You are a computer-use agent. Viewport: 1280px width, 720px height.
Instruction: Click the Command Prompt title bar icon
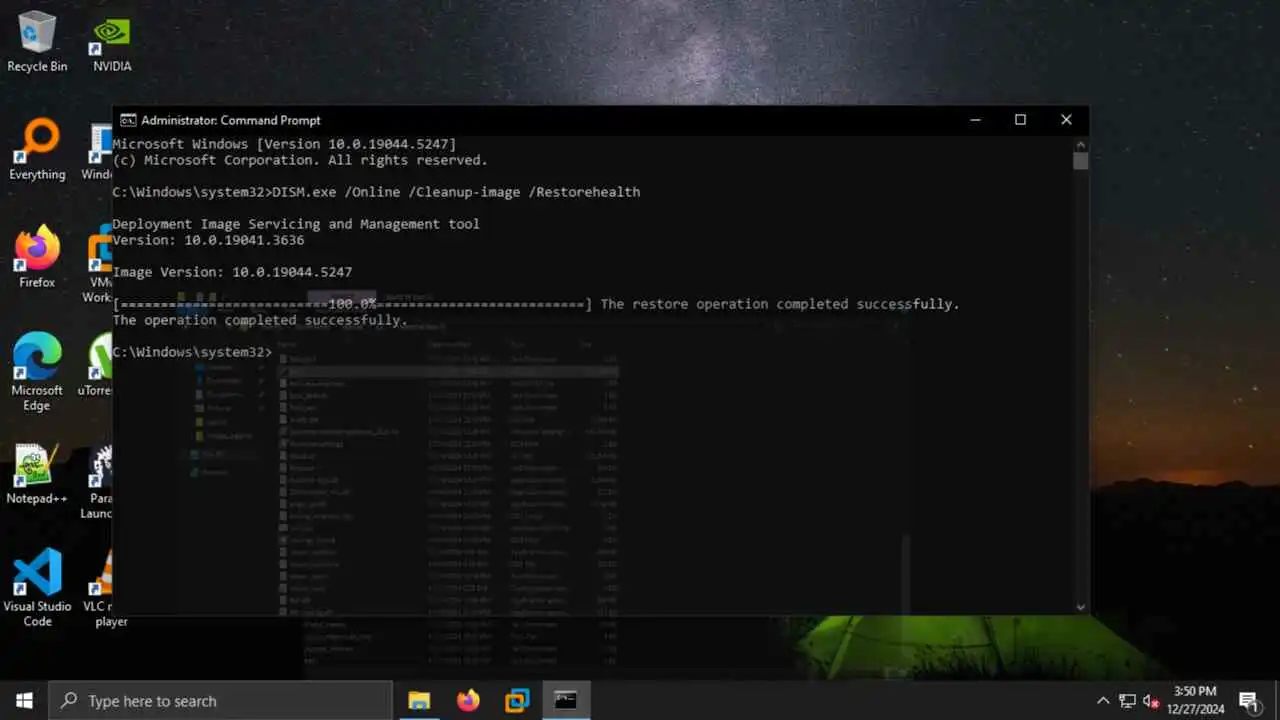(128, 120)
